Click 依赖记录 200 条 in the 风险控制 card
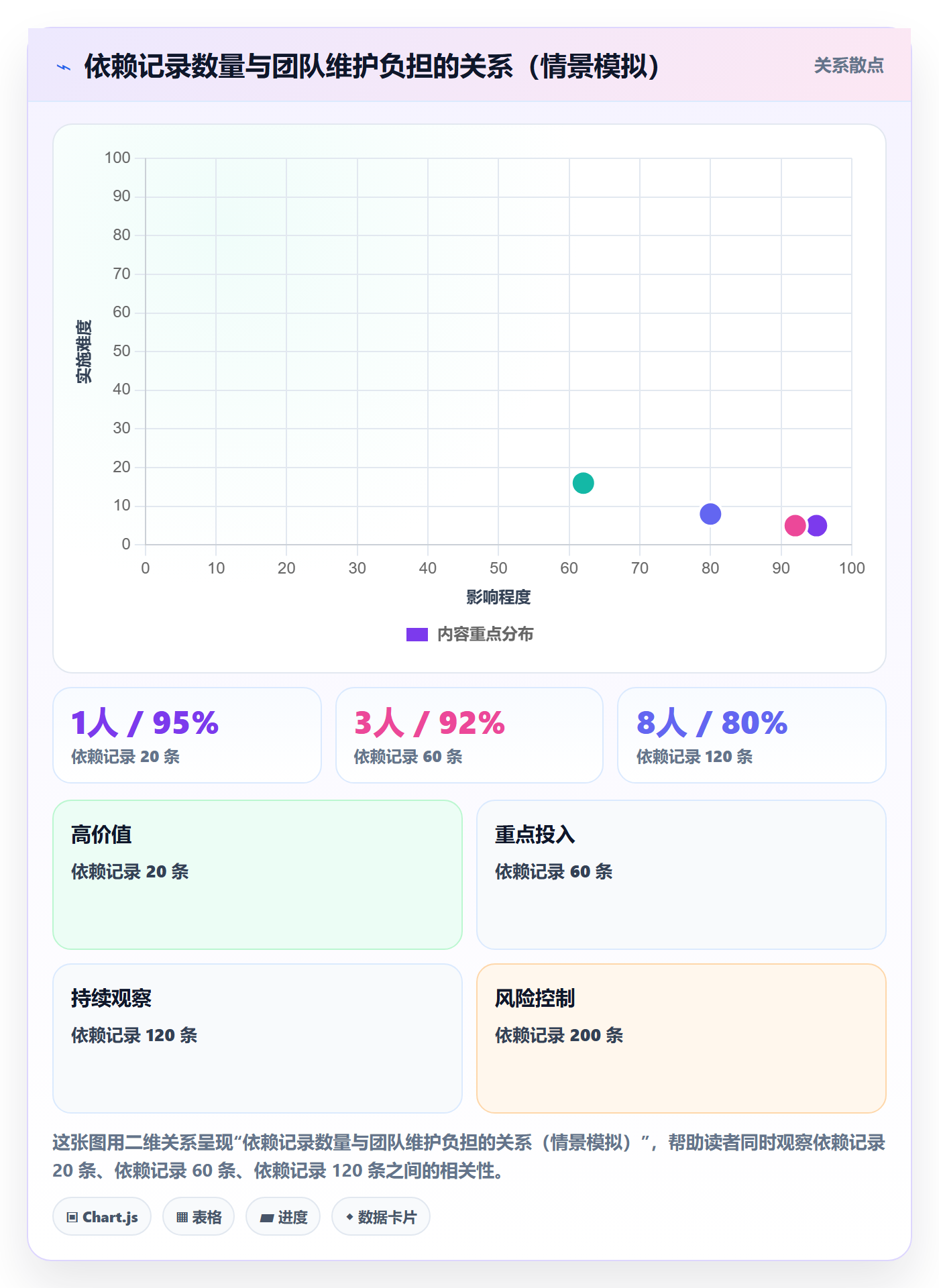 559,1035
